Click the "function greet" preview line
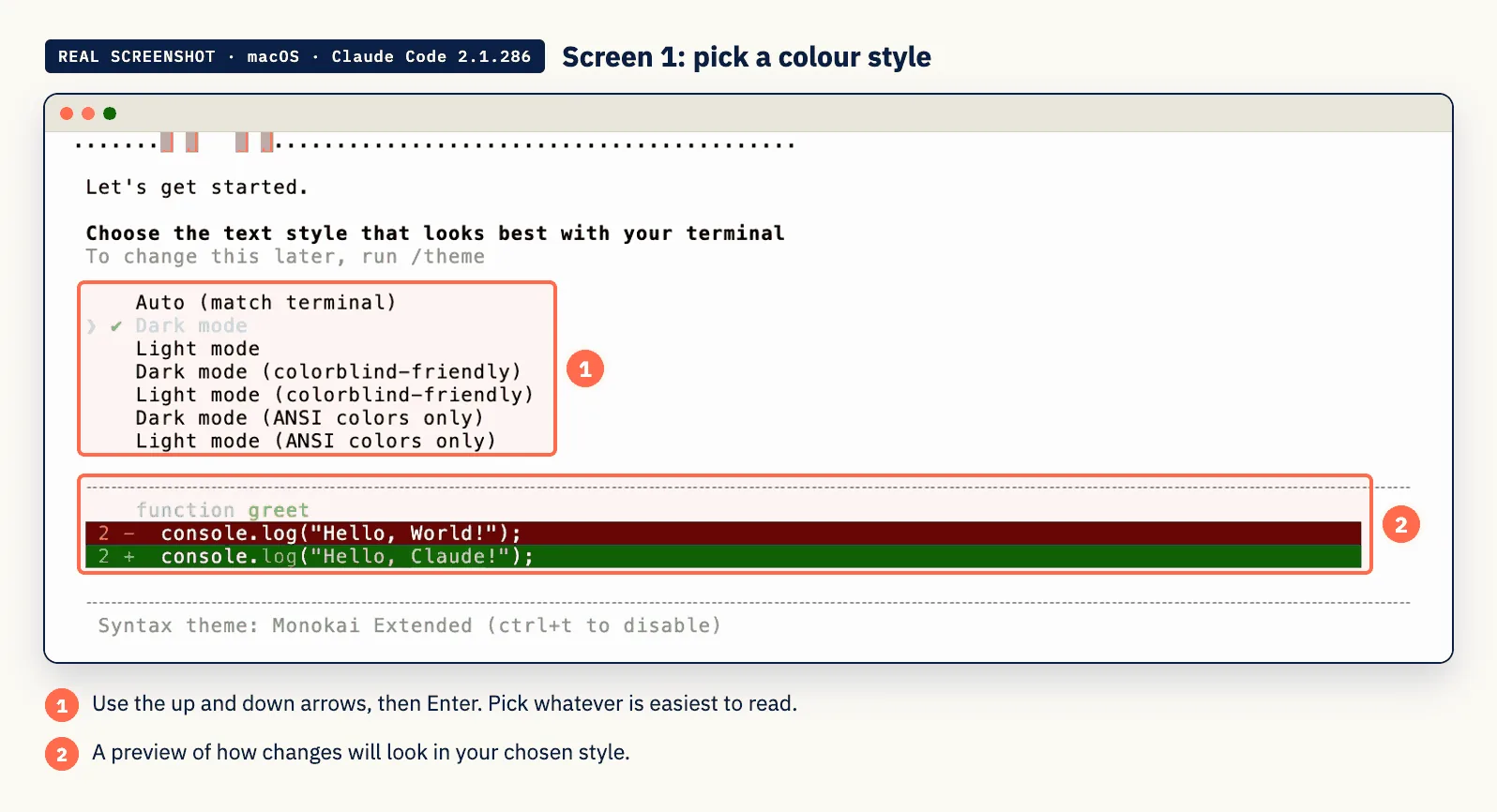Viewport: 1497px width, 812px height. (222, 510)
